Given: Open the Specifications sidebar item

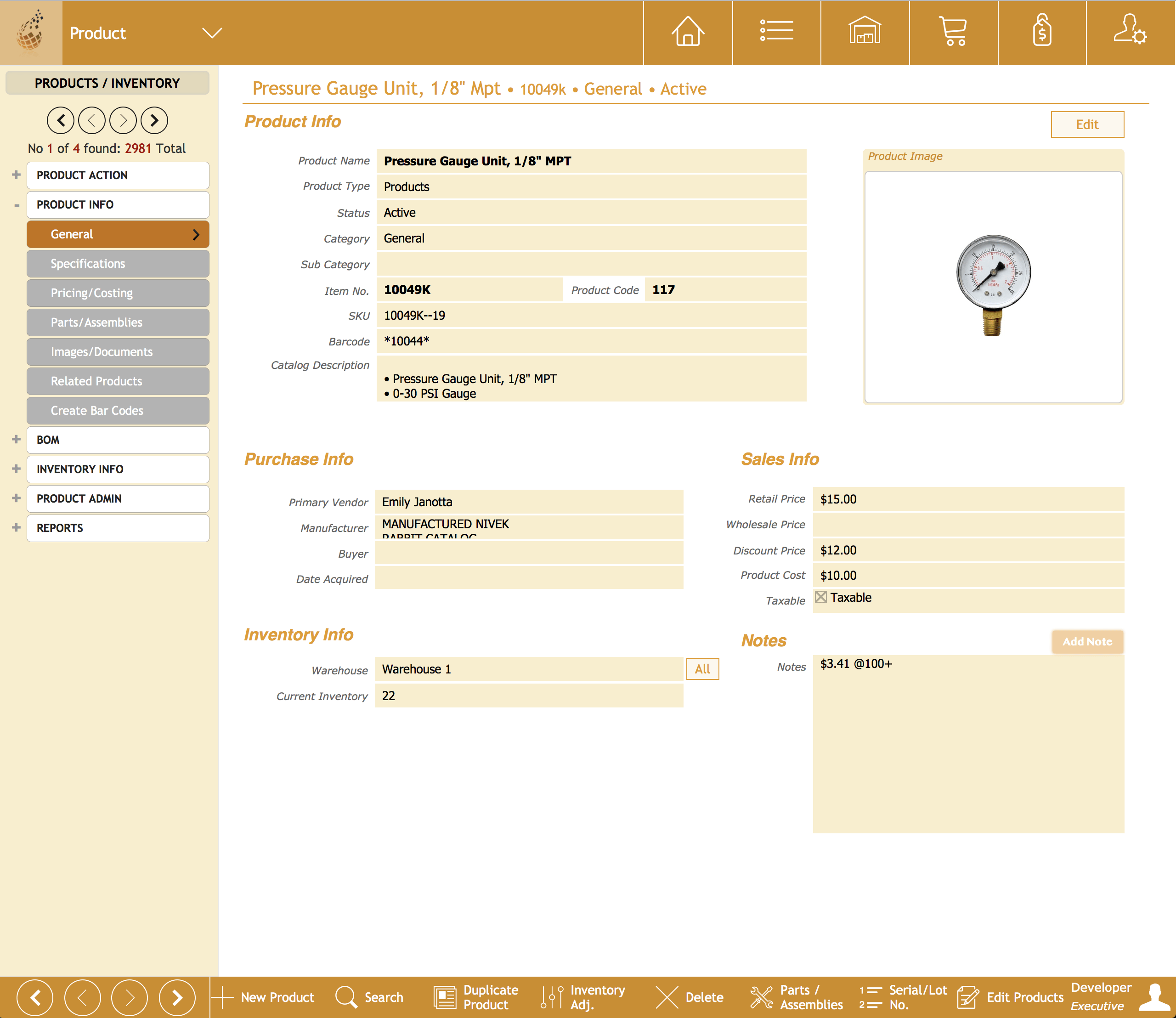Looking at the screenshot, I should coord(118,264).
